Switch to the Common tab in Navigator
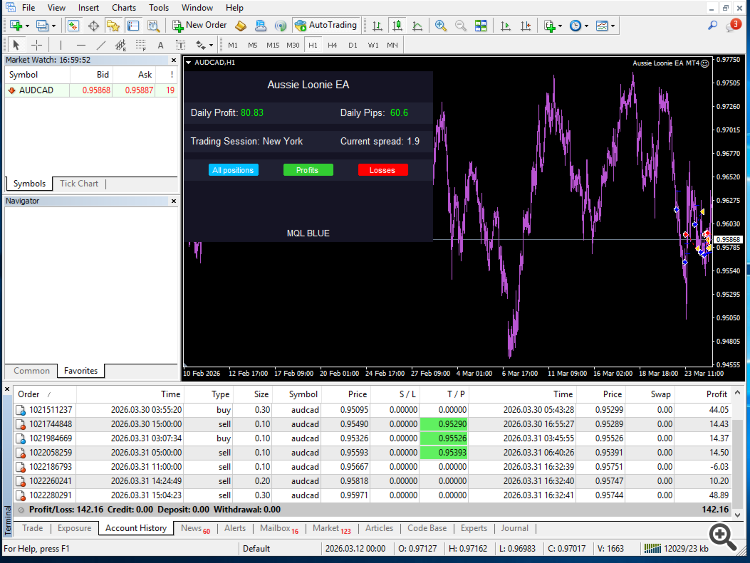Image resolution: width=750 pixels, height=563 pixels. [31, 371]
